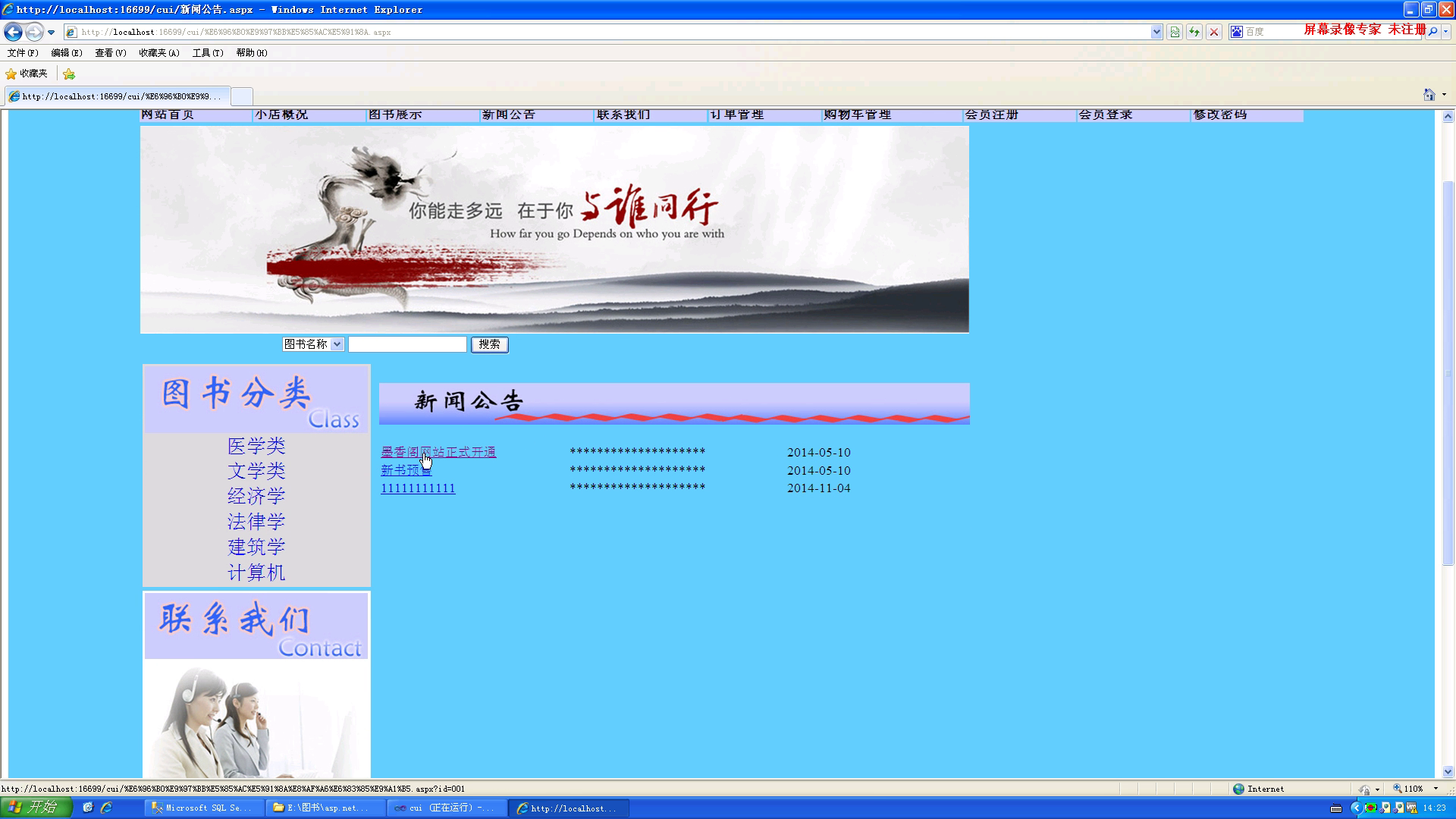Screen dimensions: 1456x819
Task: Open 图书展示 navigation item
Action: 395,115
